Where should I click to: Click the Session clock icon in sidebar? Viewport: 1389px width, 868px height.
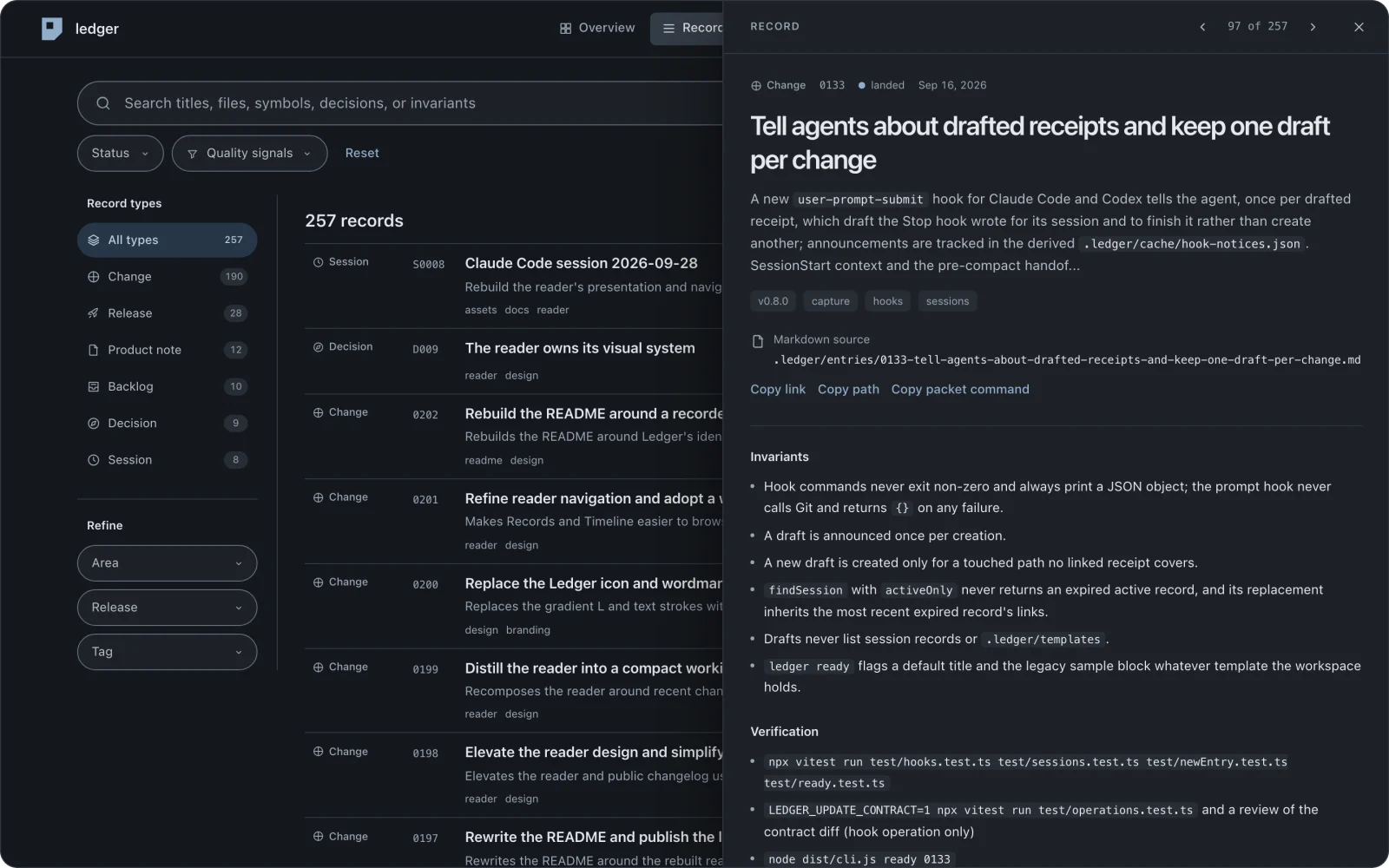[x=94, y=460]
